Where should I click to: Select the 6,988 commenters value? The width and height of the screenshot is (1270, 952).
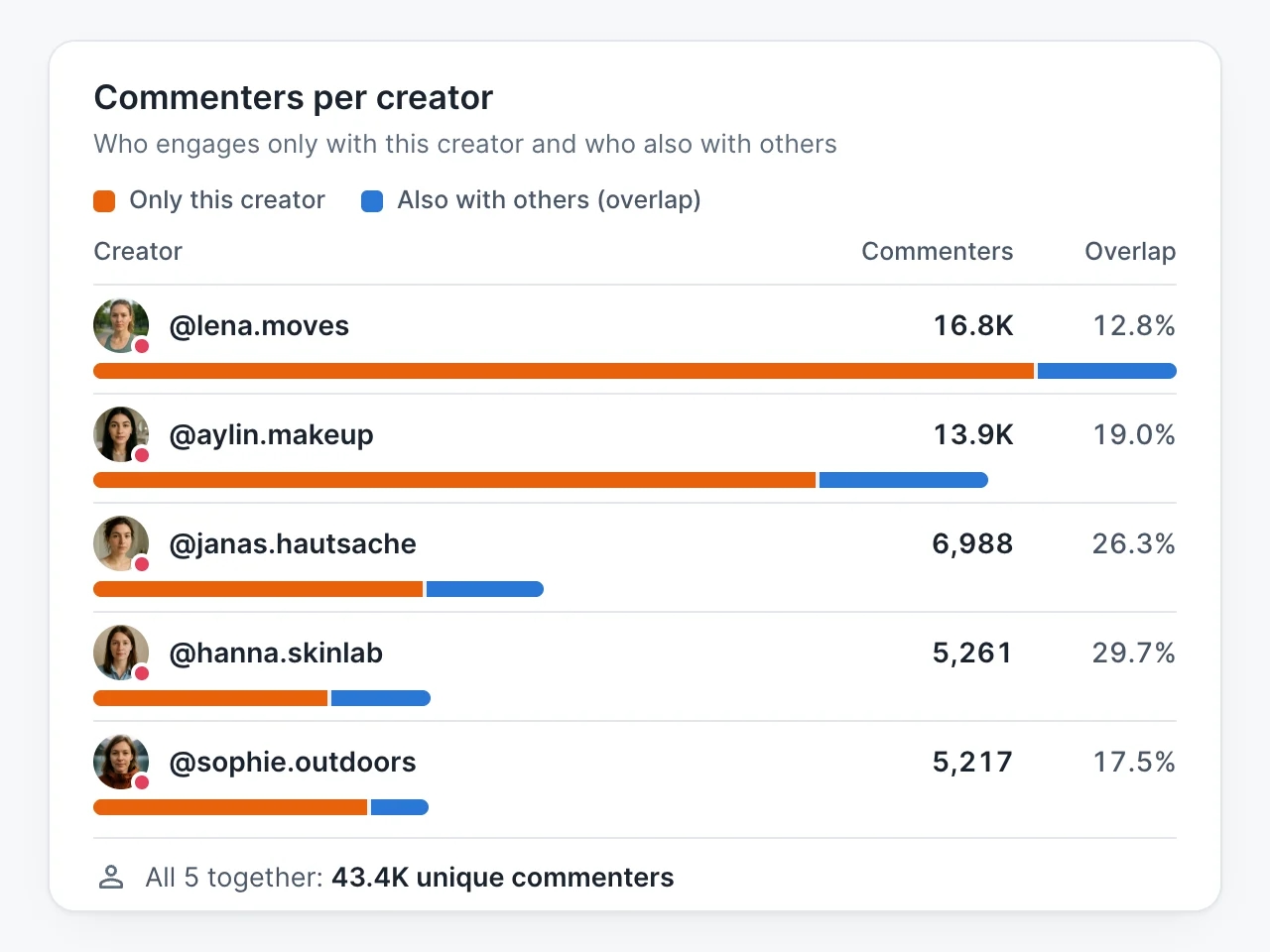click(972, 544)
